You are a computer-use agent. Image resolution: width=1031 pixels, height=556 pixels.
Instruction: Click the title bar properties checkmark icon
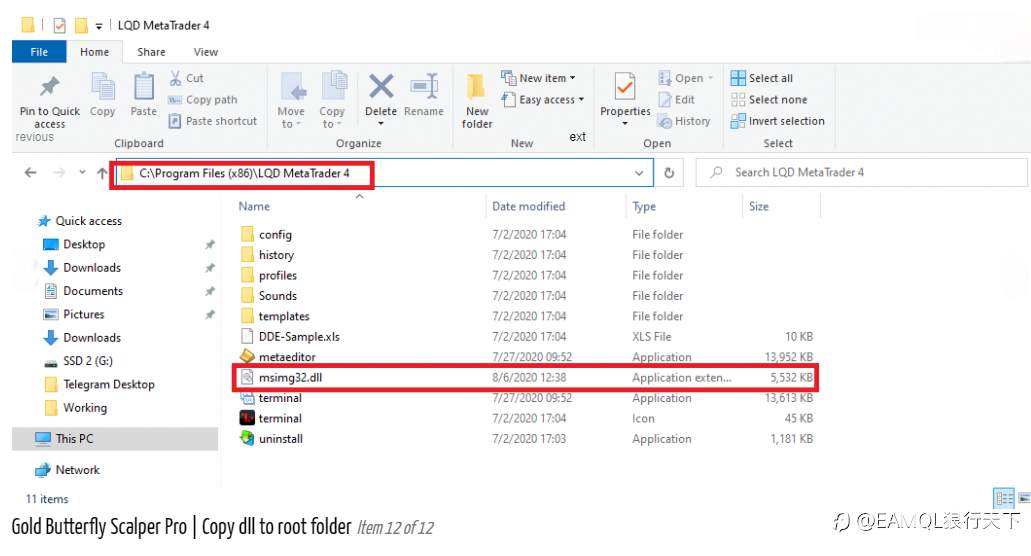[x=59, y=26]
